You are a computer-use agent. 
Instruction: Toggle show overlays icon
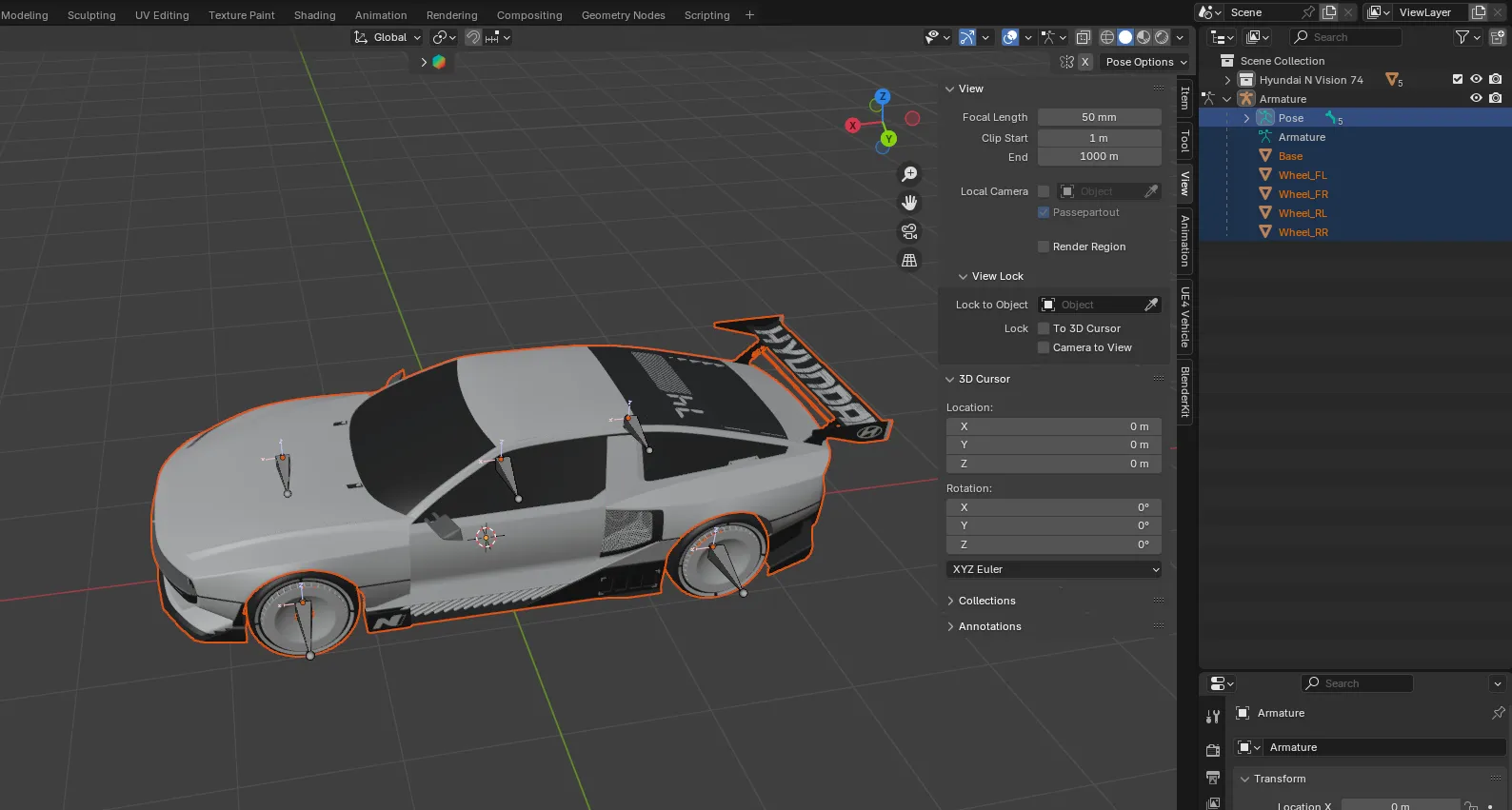pyautogui.click(x=1010, y=37)
